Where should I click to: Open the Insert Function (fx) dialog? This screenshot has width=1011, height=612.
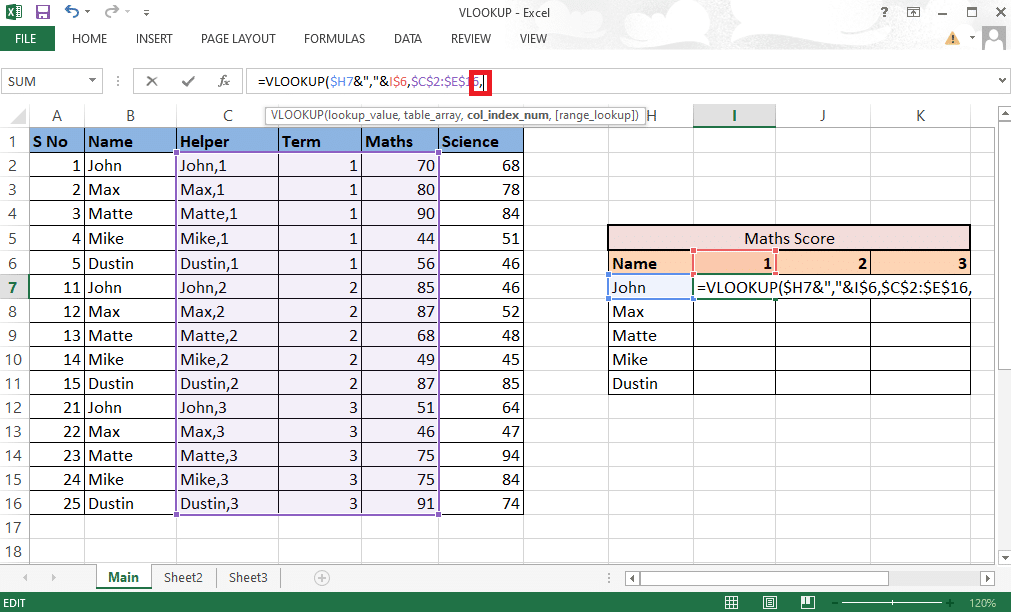pyautogui.click(x=223, y=81)
